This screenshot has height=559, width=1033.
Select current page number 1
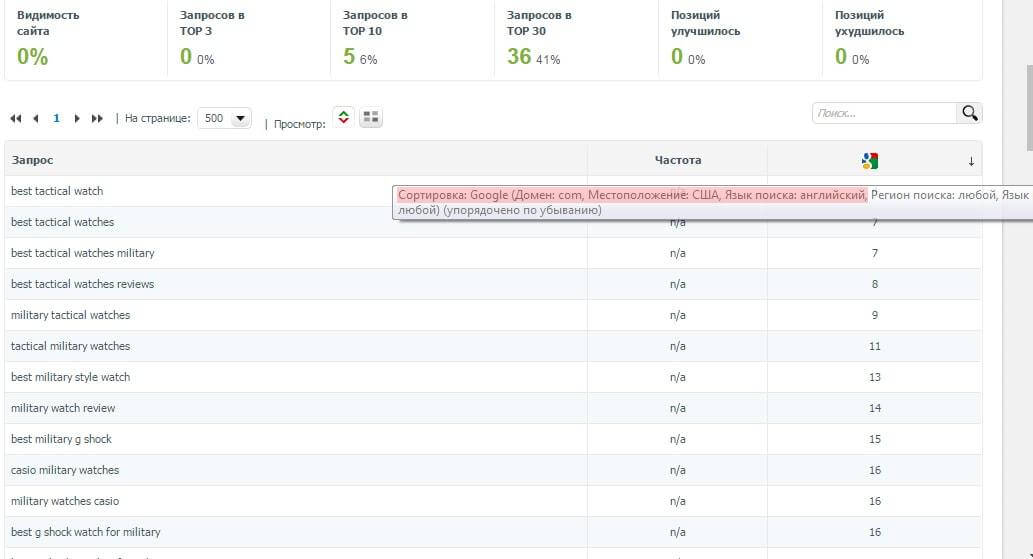click(x=56, y=119)
